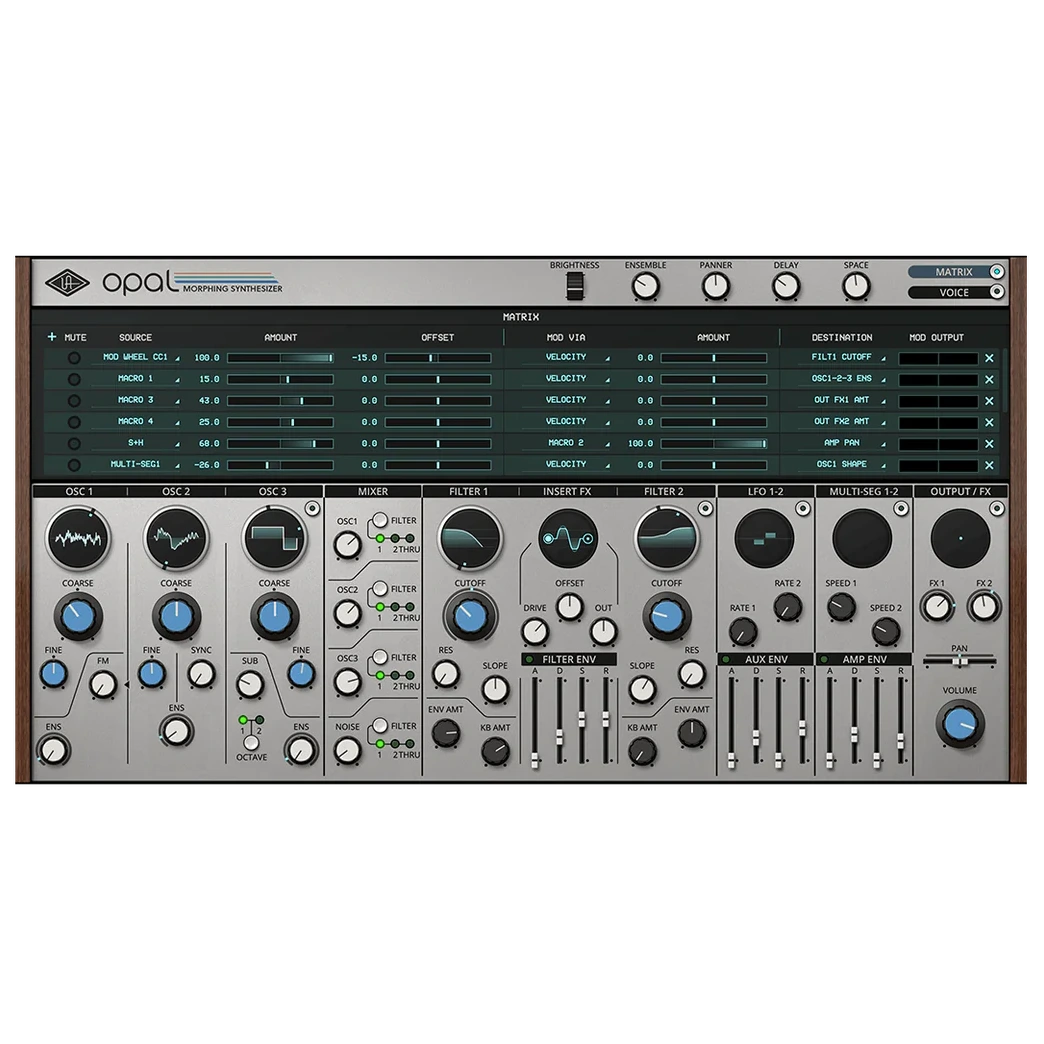Image resolution: width=1044 pixels, height=1044 pixels.
Task: Mute the MACRO 4 matrix row
Action: (74, 422)
